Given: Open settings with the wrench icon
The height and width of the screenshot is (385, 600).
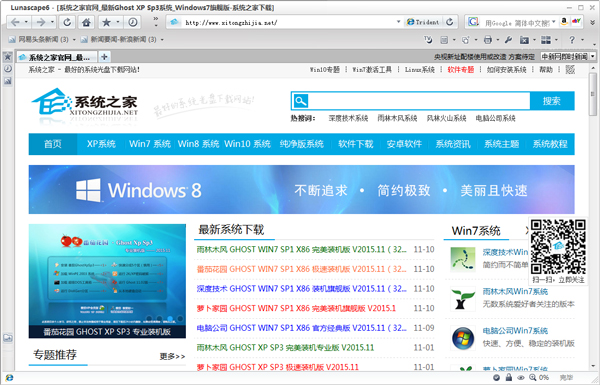Looking at the screenshot, I should pyautogui.click(x=508, y=39).
